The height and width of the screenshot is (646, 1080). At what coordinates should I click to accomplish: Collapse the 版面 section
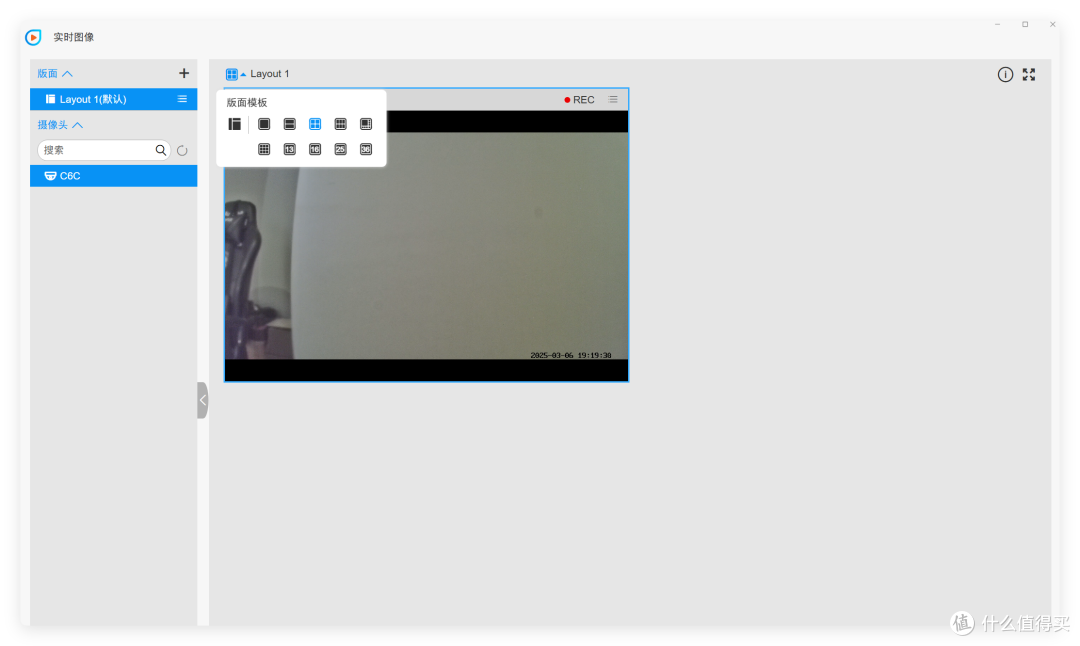pos(55,73)
